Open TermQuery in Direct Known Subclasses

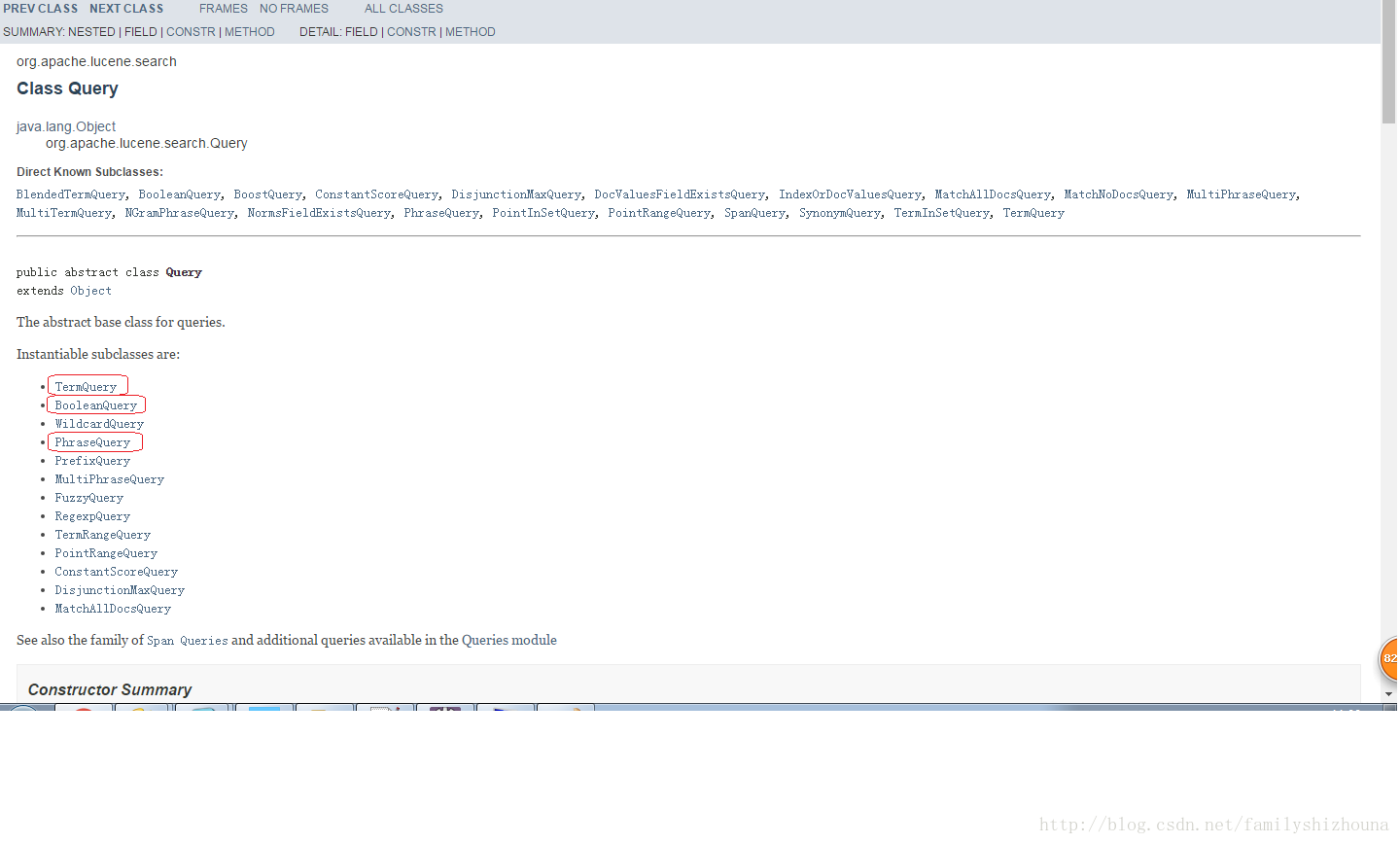[x=1033, y=213]
